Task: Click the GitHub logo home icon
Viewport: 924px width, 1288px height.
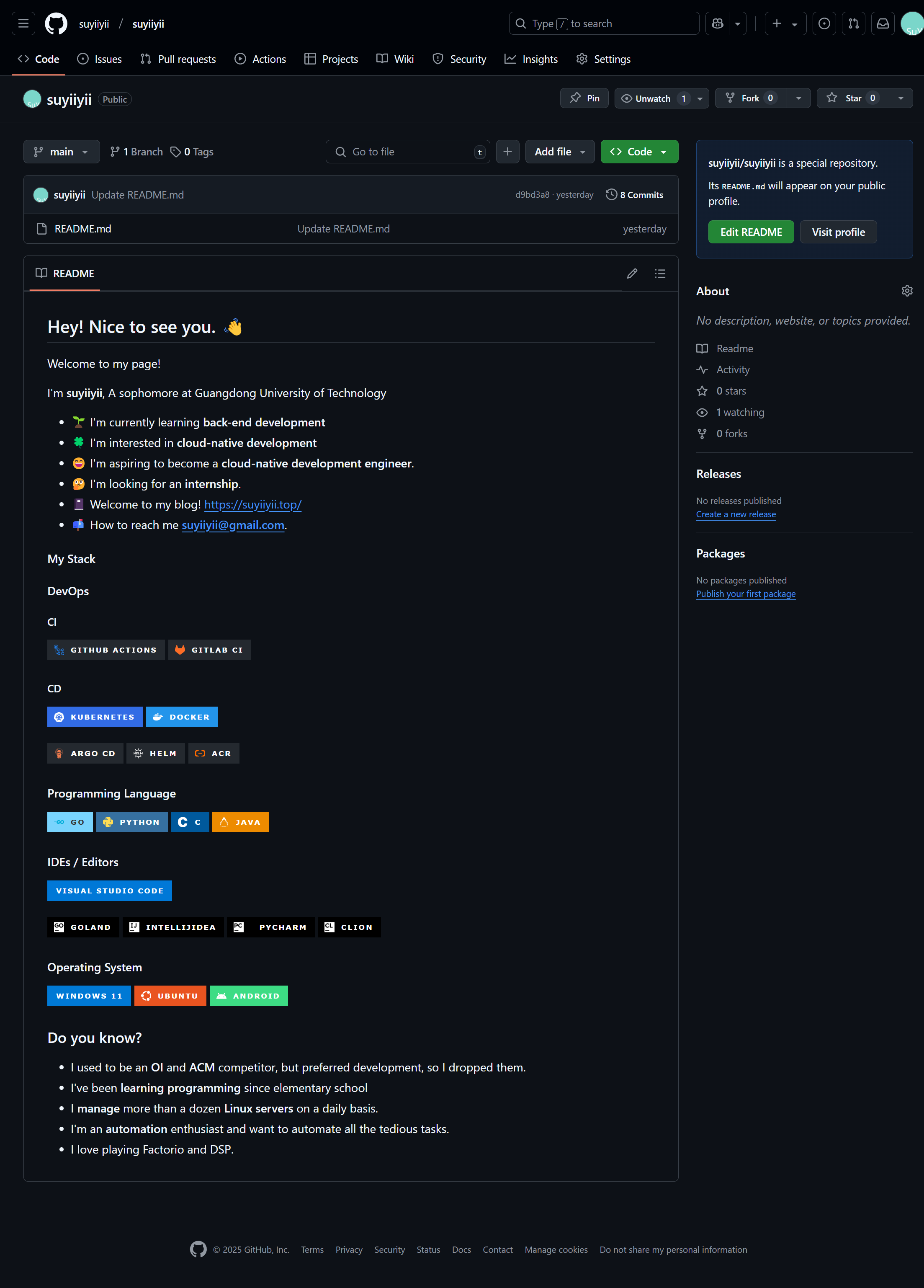Action: click(56, 24)
